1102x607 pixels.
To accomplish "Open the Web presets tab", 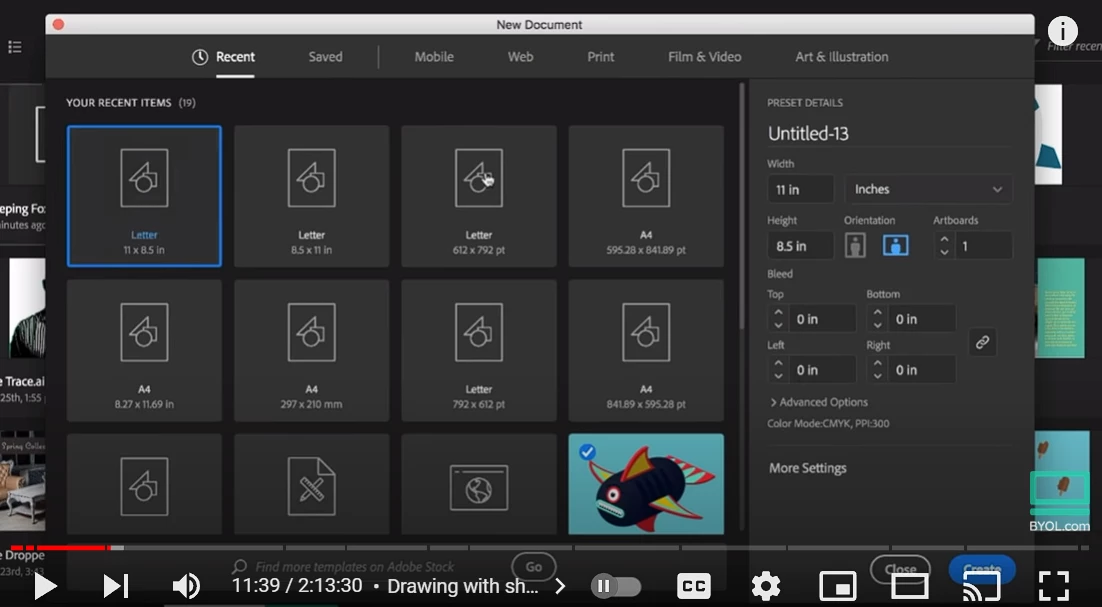I will 520,57.
